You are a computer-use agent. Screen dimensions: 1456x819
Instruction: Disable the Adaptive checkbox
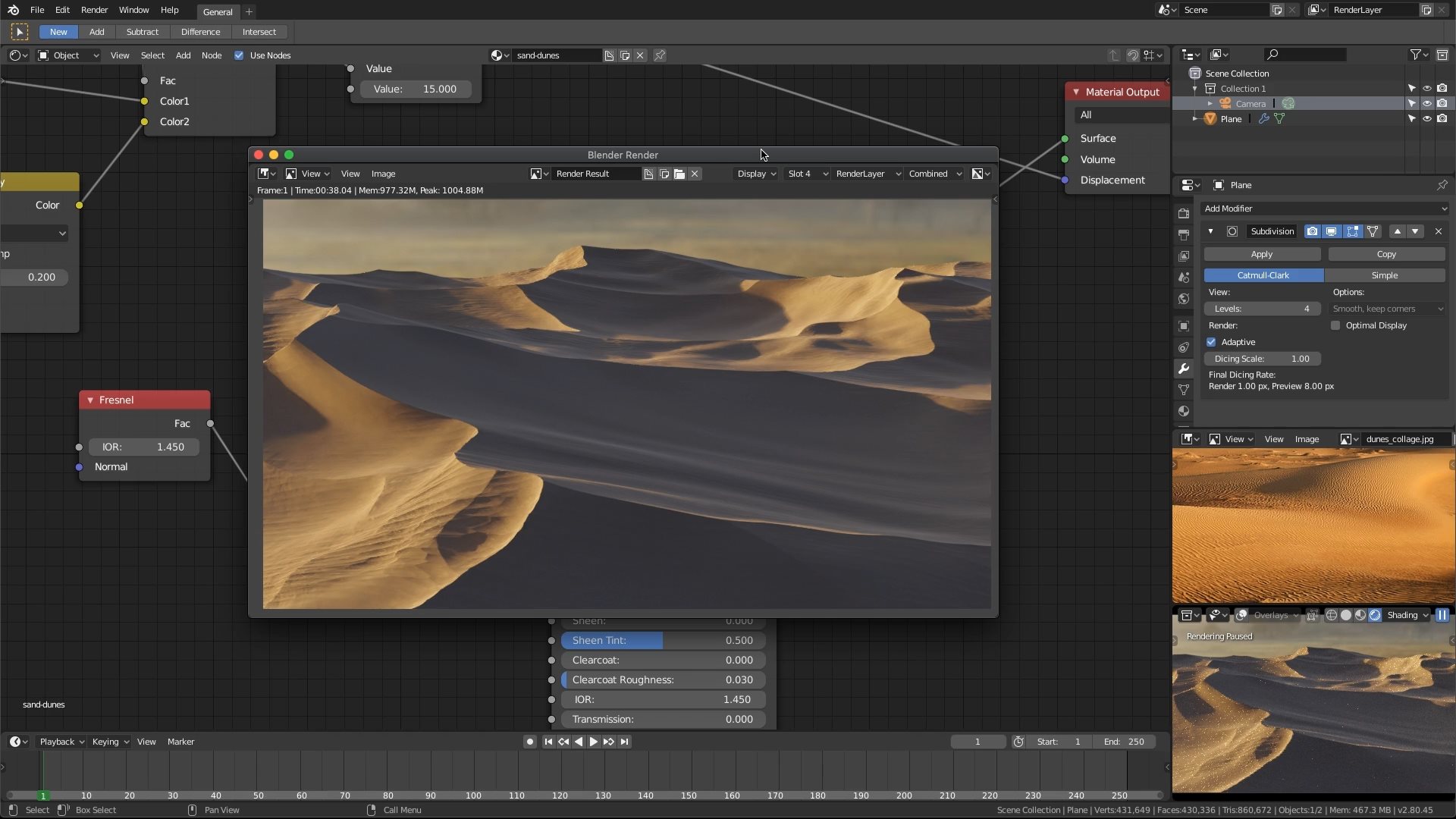[x=1211, y=342]
